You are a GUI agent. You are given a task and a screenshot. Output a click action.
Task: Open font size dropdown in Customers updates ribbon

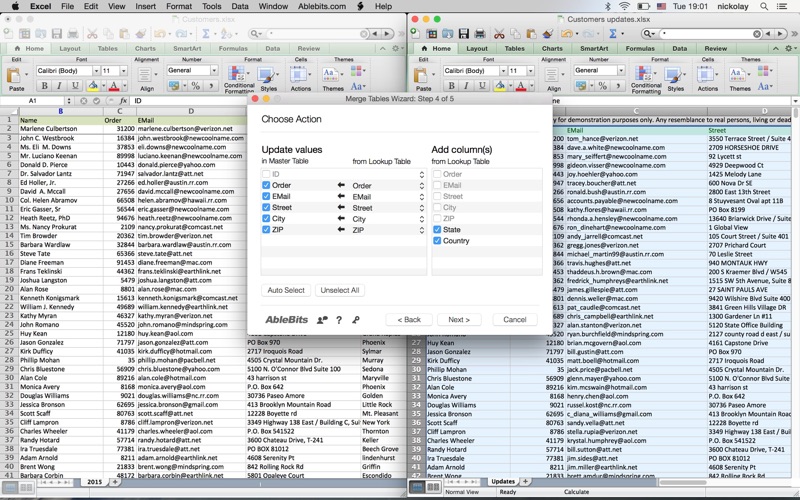[531, 70]
